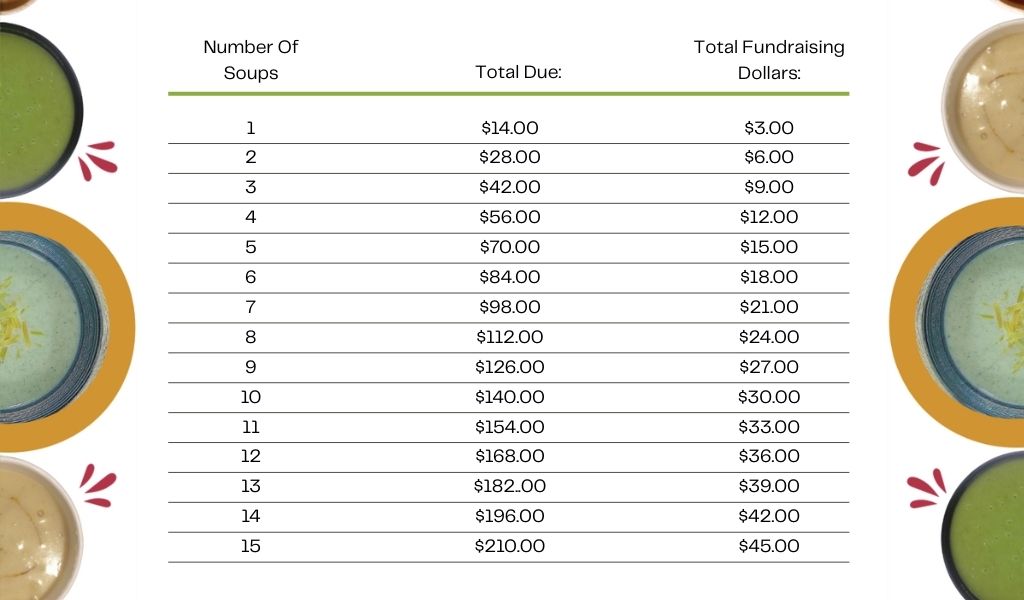Click soup quantity 10 in first column
Screen dimensions: 1024x600
[251, 397]
